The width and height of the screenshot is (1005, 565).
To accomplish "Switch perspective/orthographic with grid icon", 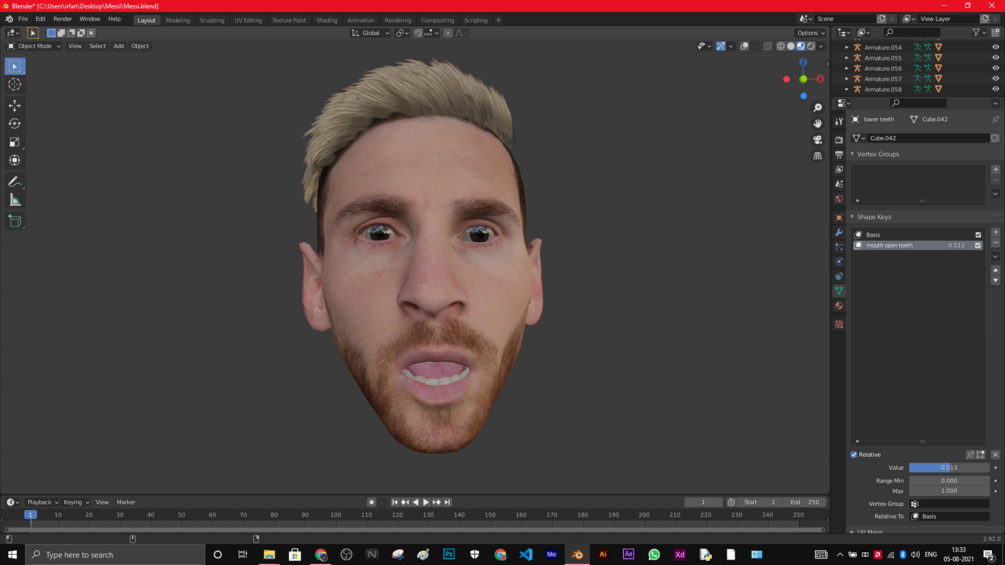I will 817,155.
